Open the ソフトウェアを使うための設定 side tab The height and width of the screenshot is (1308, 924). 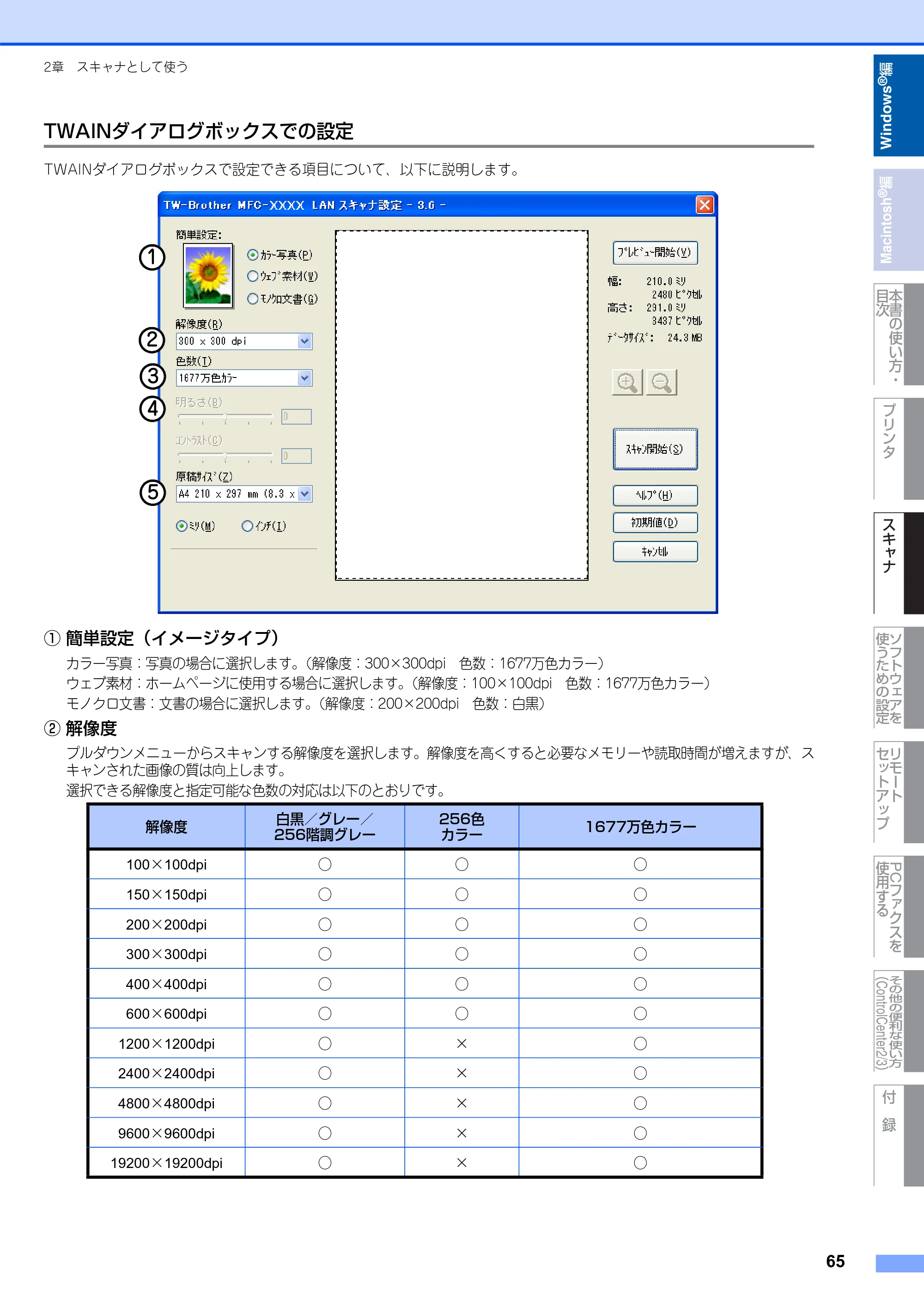coord(899,678)
